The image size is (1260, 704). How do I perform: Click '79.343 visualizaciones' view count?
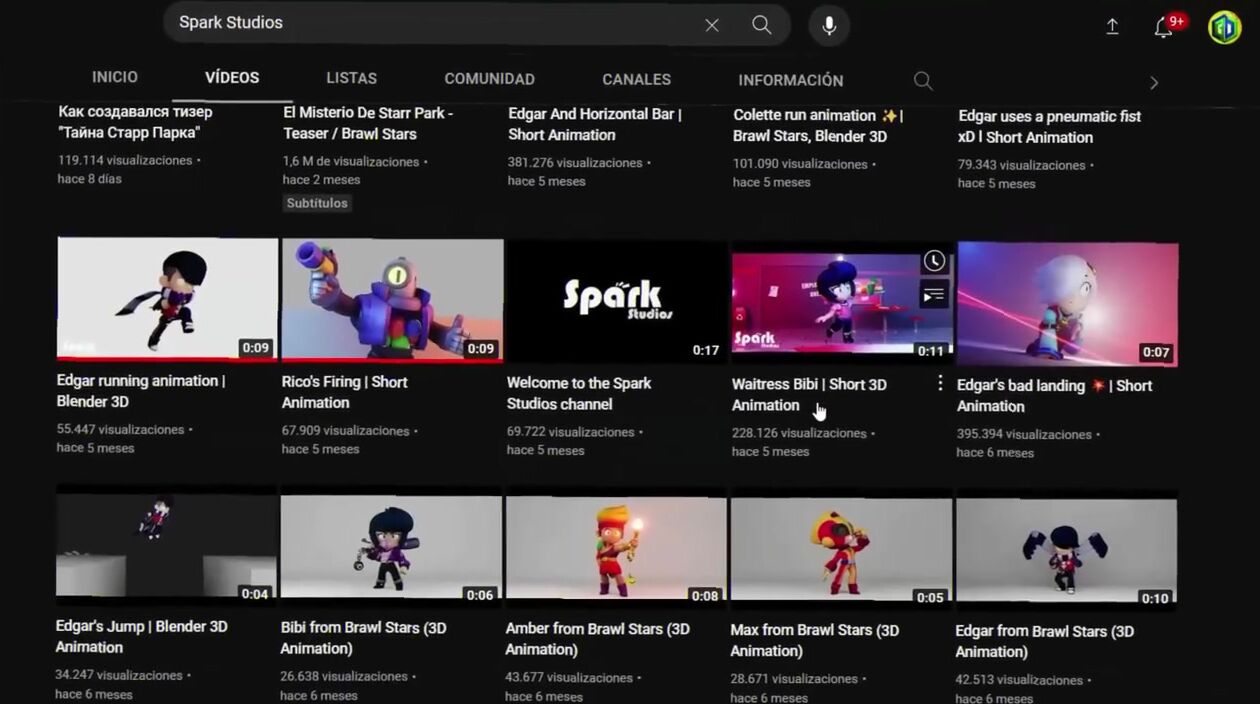tap(1022, 165)
